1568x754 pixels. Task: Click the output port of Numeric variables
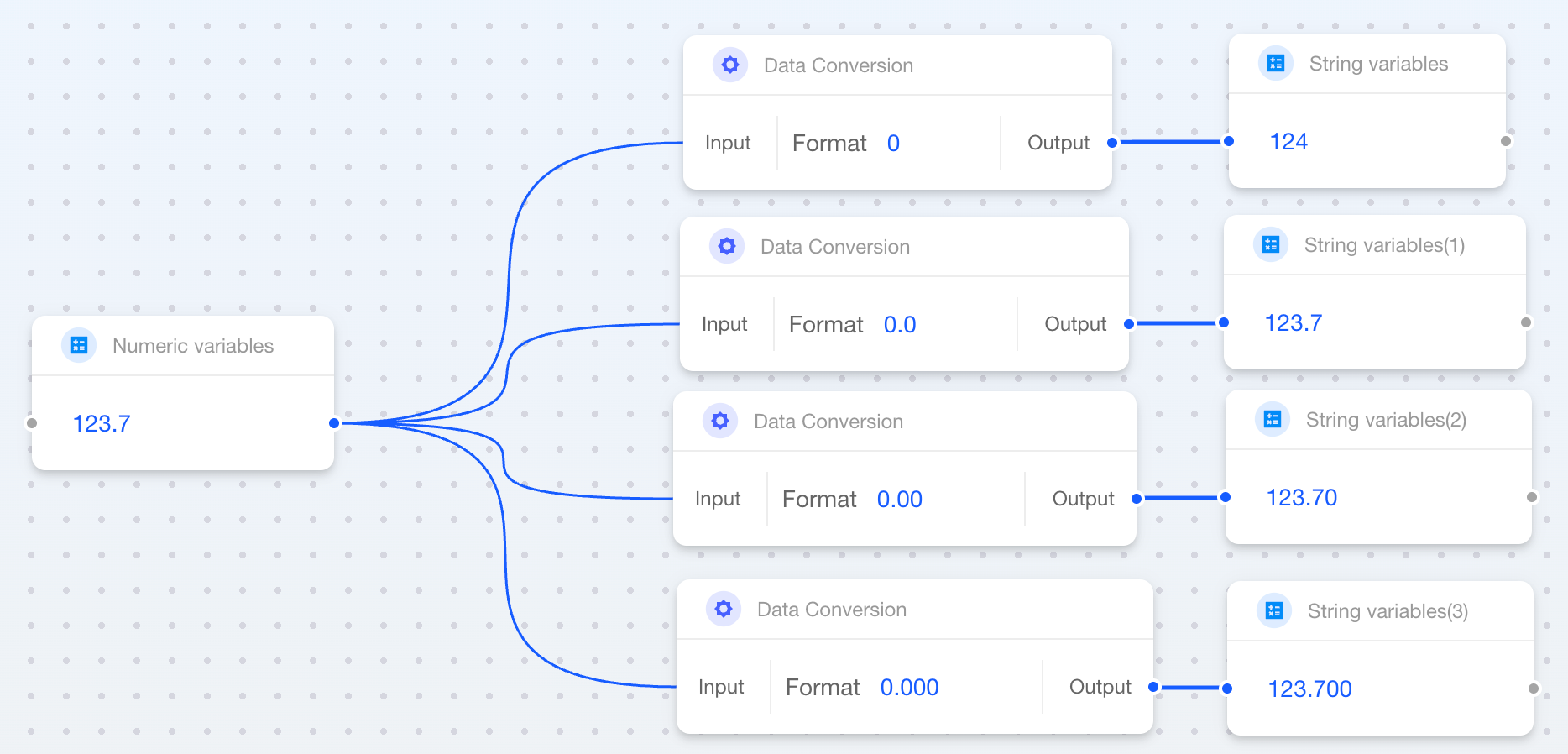(334, 423)
